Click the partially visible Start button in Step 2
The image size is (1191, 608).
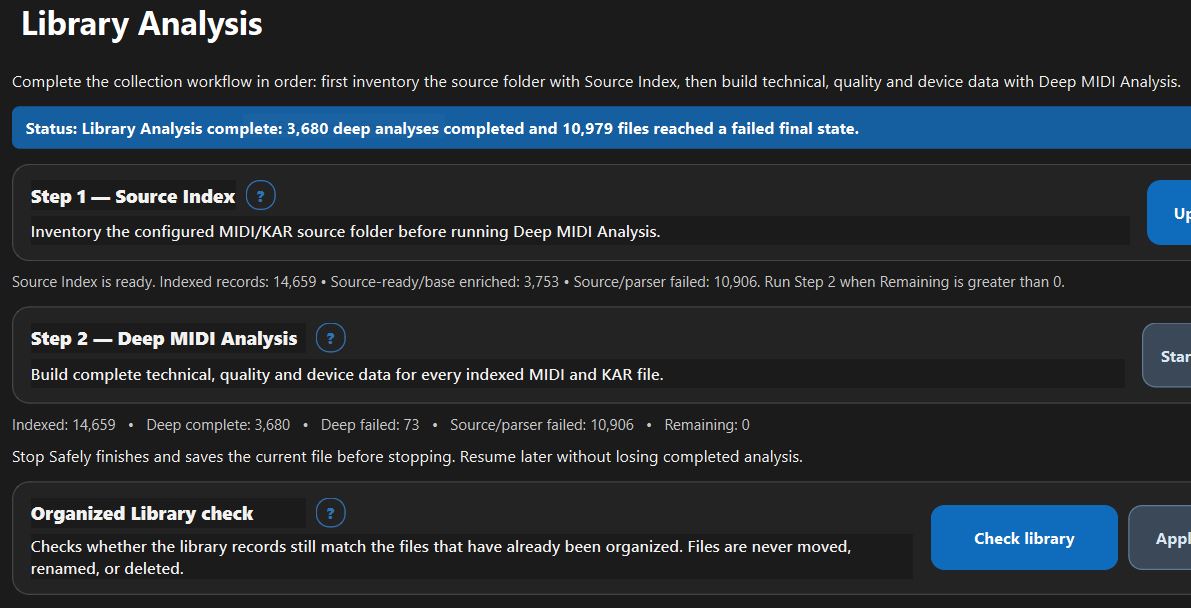(1167, 356)
